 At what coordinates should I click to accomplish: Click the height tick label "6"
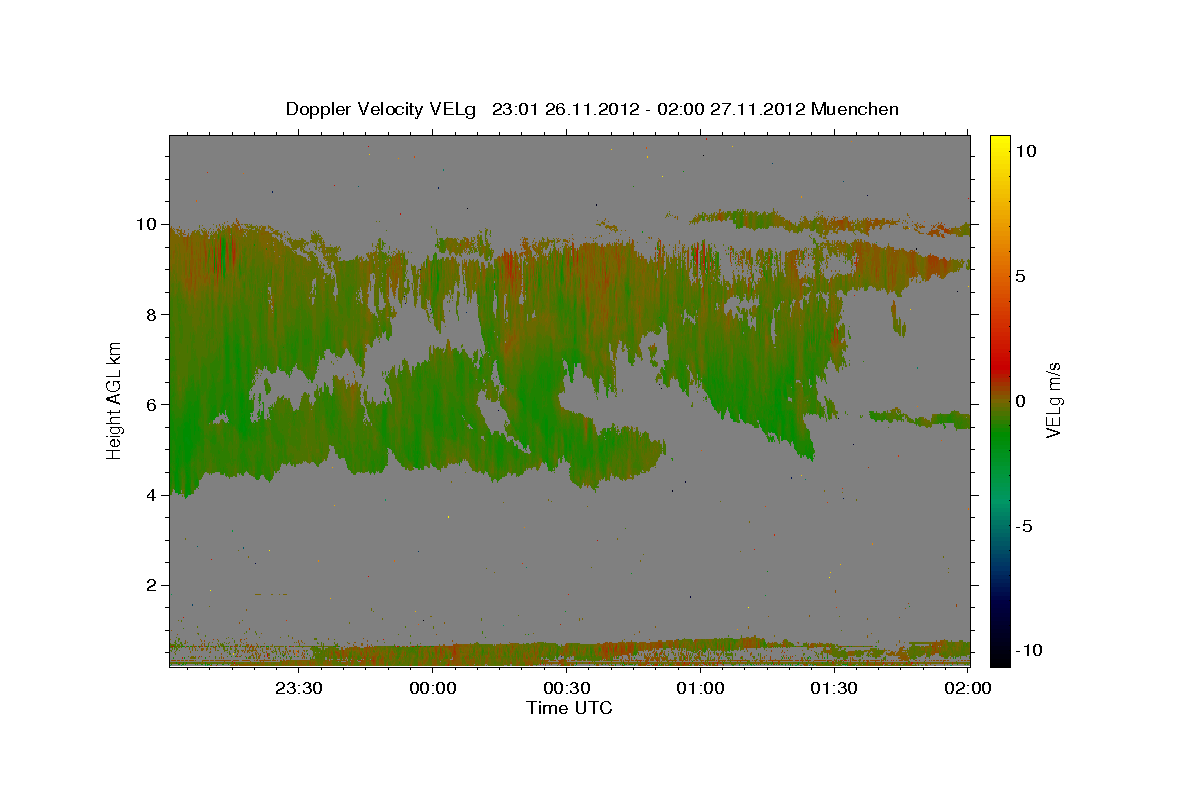coord(154,404)
